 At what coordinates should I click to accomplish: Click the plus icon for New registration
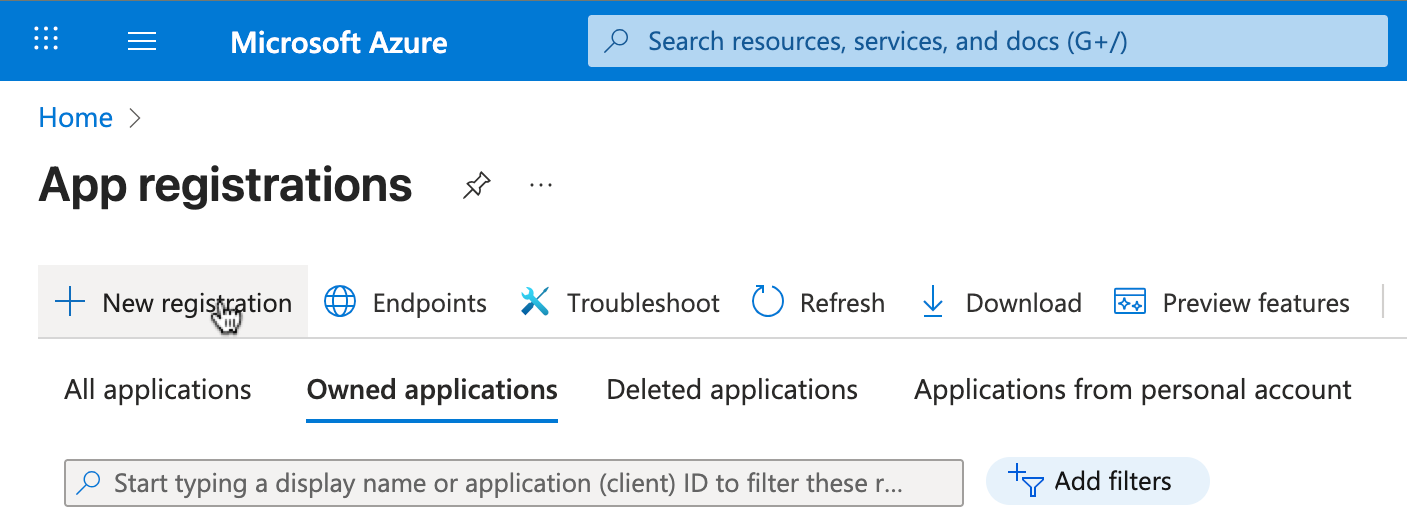pos(70,302)
